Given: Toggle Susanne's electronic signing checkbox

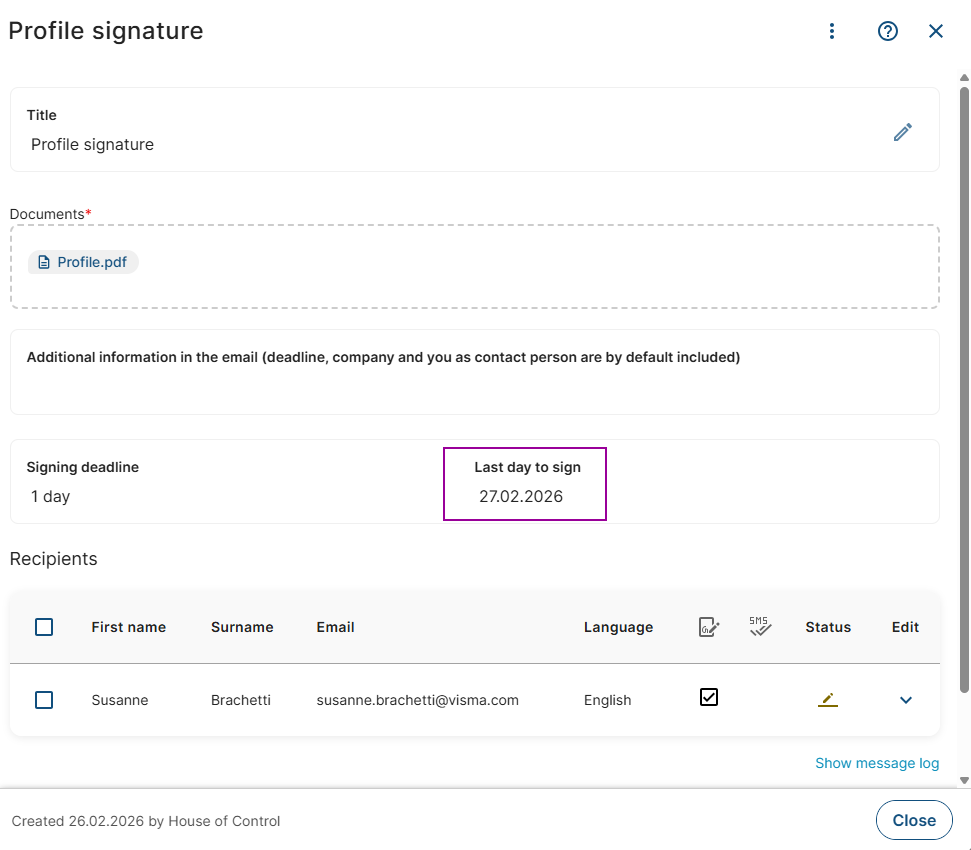Looking at the screenshot, I should (x=709, y=697).
